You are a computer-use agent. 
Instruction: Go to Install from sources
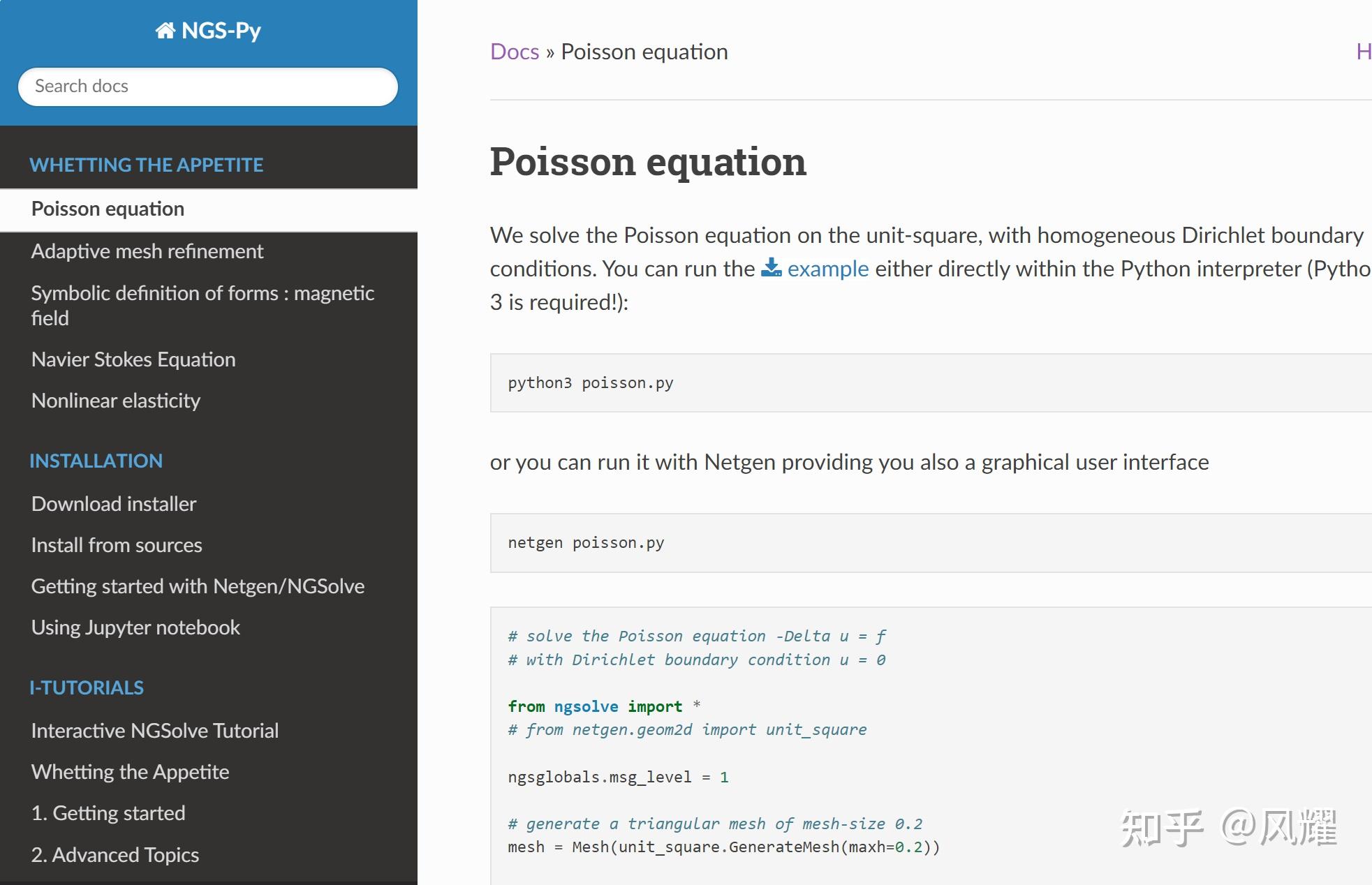click(x=117, y=545)
